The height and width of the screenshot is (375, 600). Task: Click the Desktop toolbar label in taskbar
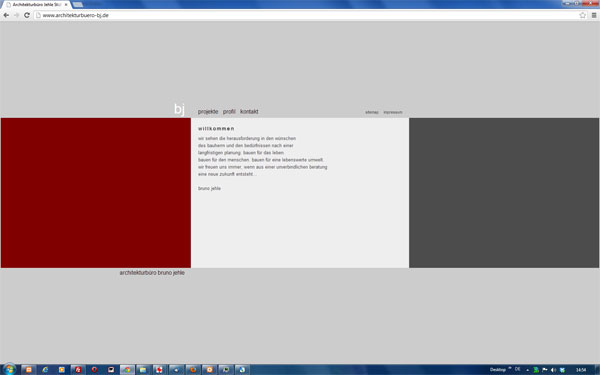498,370
